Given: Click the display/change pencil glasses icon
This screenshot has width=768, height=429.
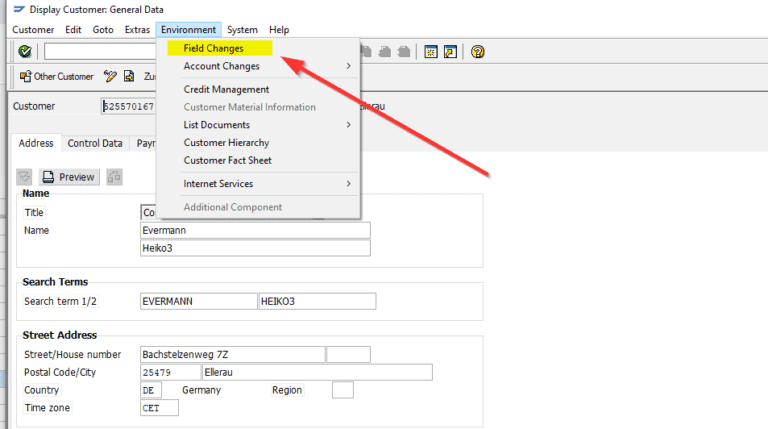Looking at the screenshot, I should (x=110, y=76).
